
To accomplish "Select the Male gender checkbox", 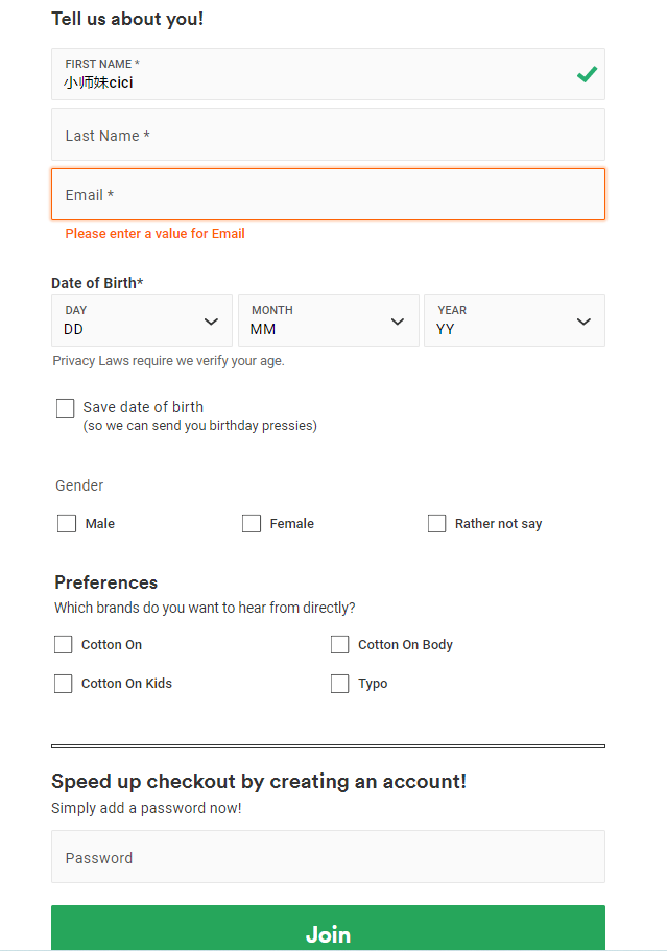I will (x=67, y=523).
